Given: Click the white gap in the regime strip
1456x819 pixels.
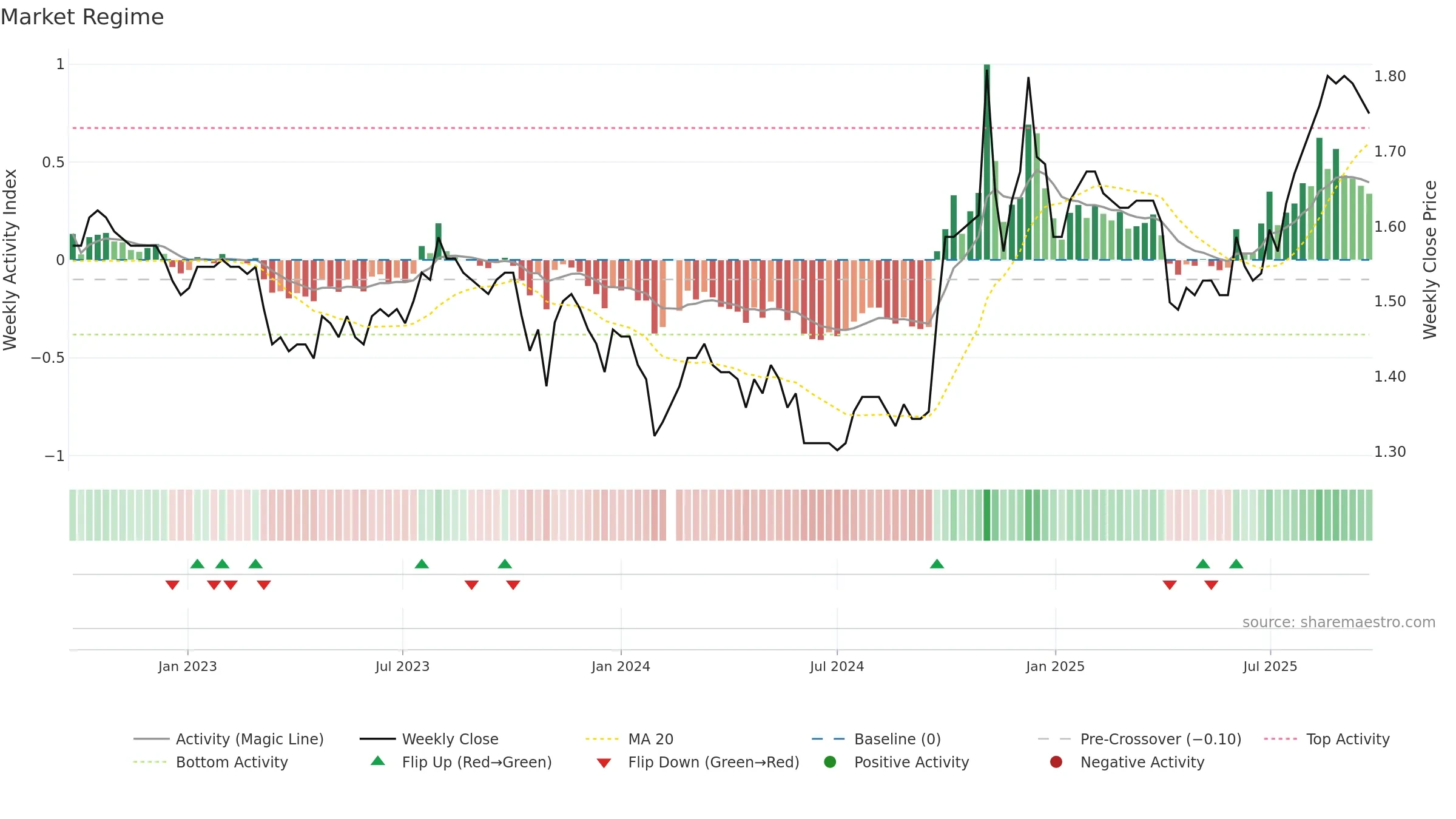Looking at the screenshot, I should point(671,514).
